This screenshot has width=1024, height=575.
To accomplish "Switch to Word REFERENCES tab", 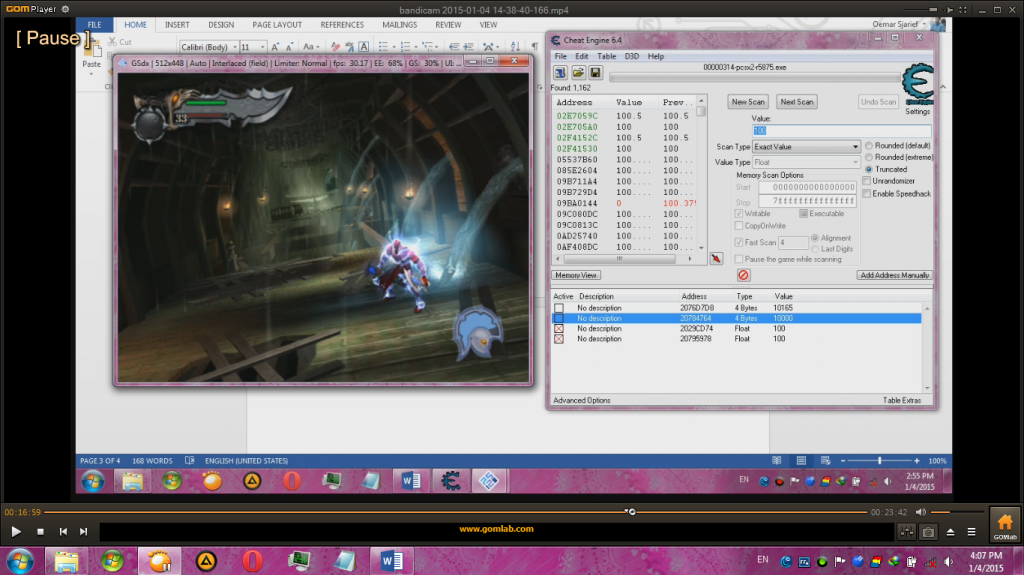I will (x=342, y=25).
